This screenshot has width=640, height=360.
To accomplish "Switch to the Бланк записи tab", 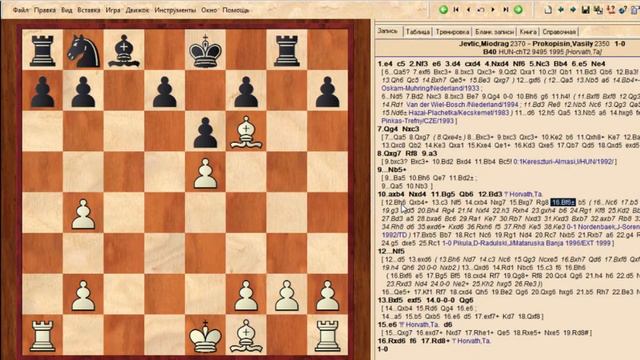I will click(x=494, y=31).
